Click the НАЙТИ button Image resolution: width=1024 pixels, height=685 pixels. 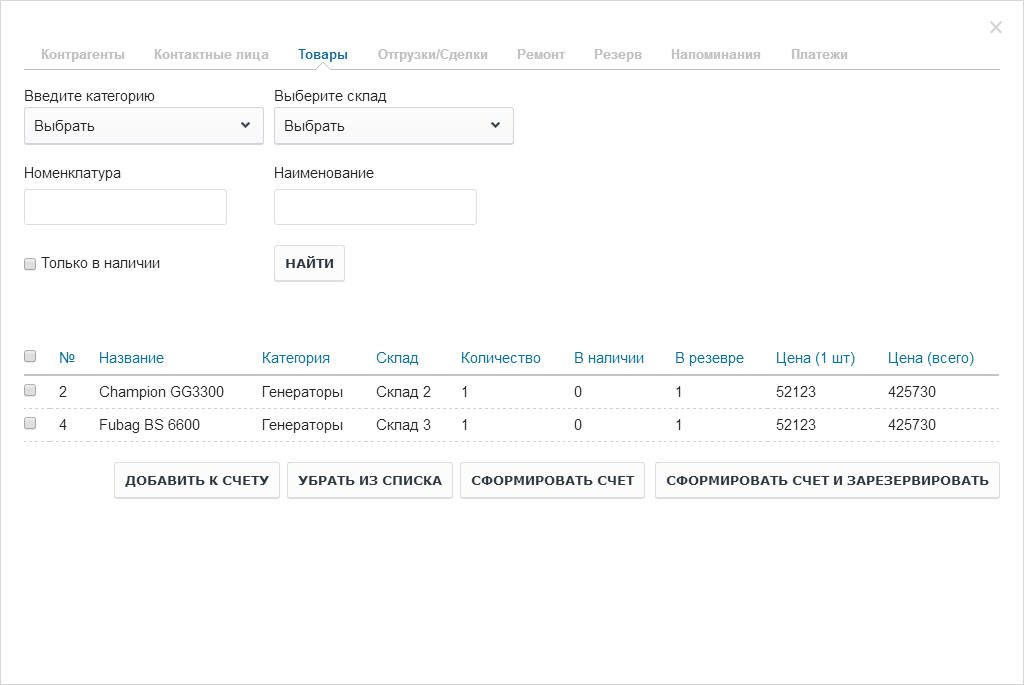[x=310, y=263]
